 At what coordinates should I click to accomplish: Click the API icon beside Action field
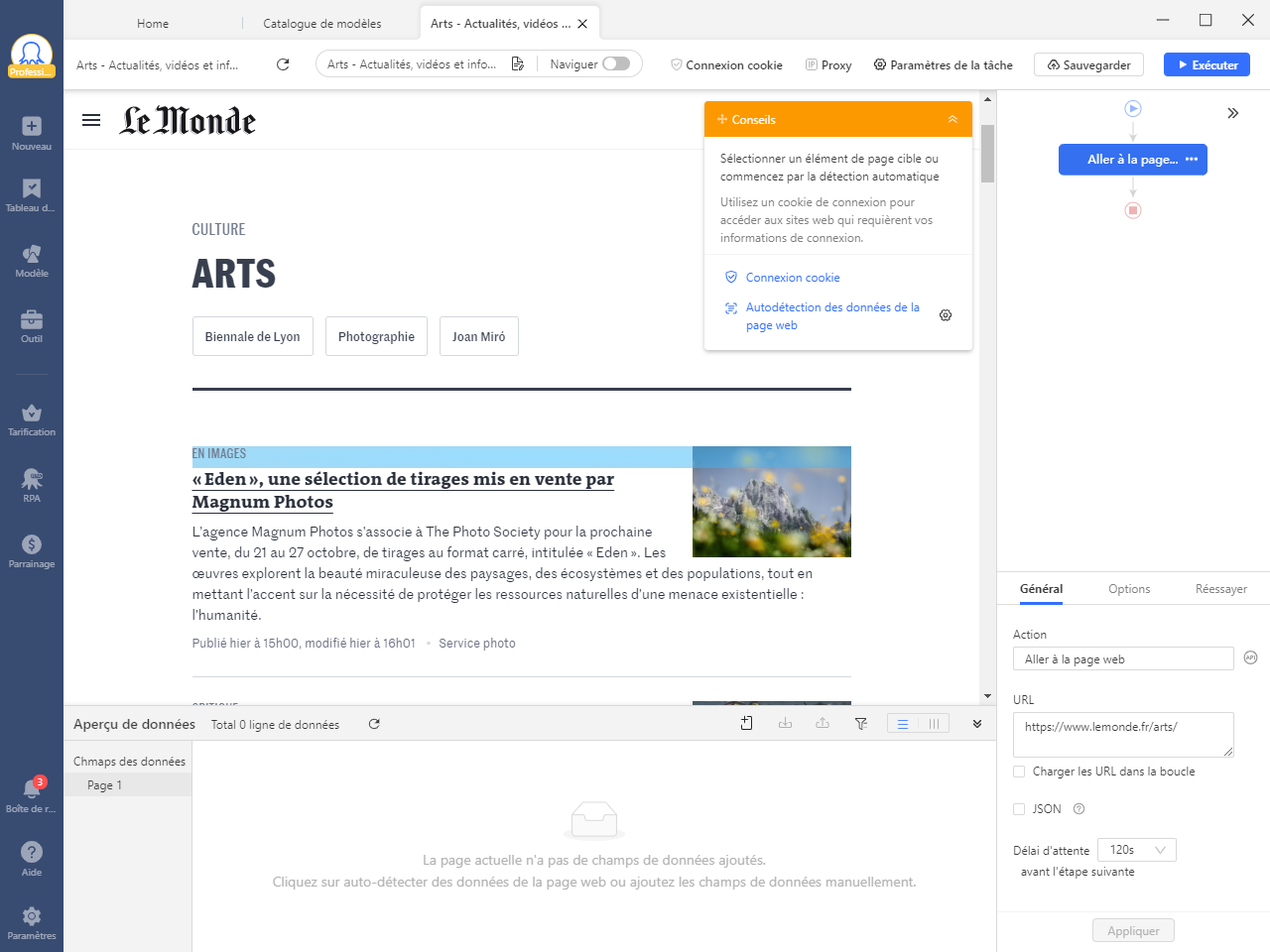1250,657
